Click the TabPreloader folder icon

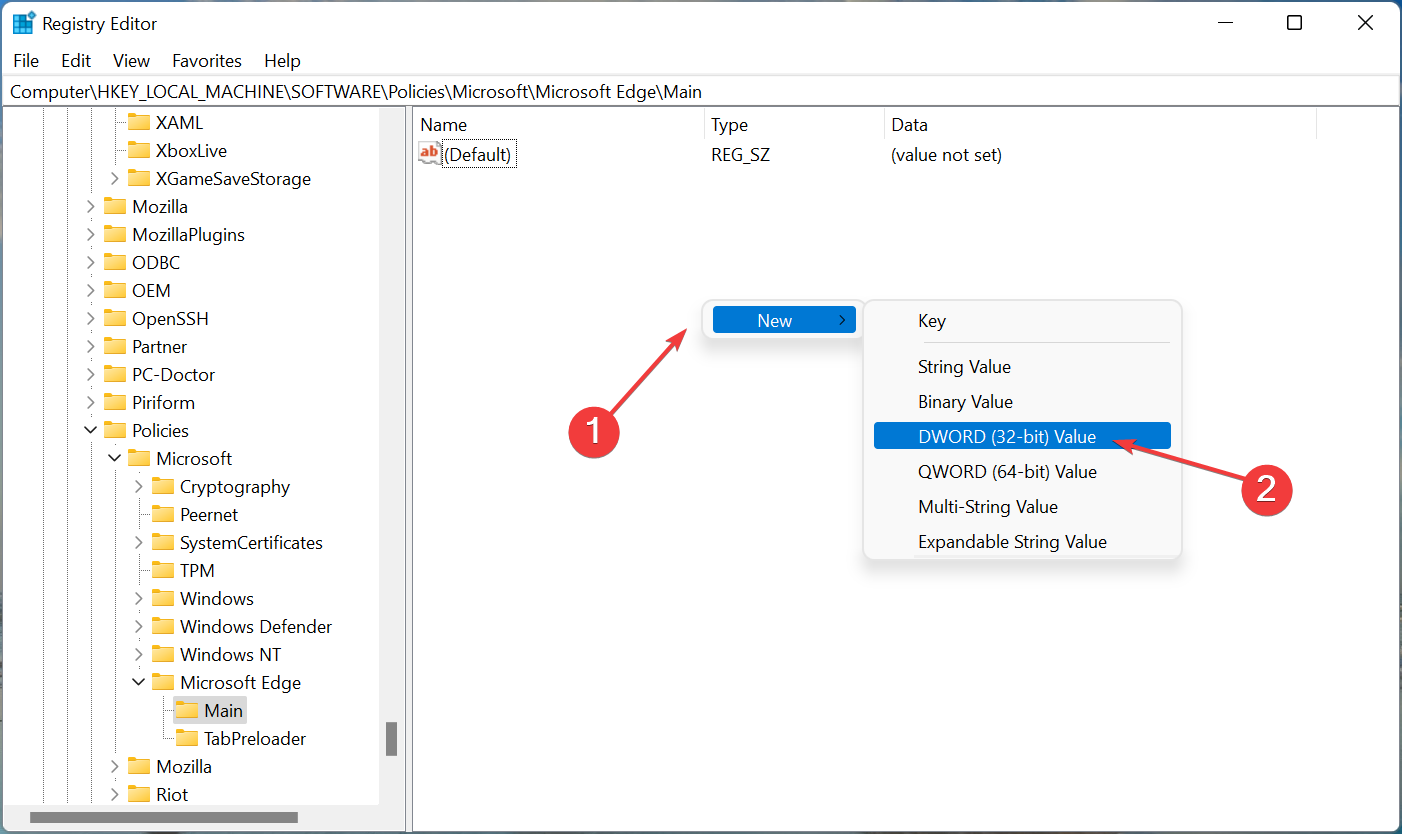click(186, 738)
